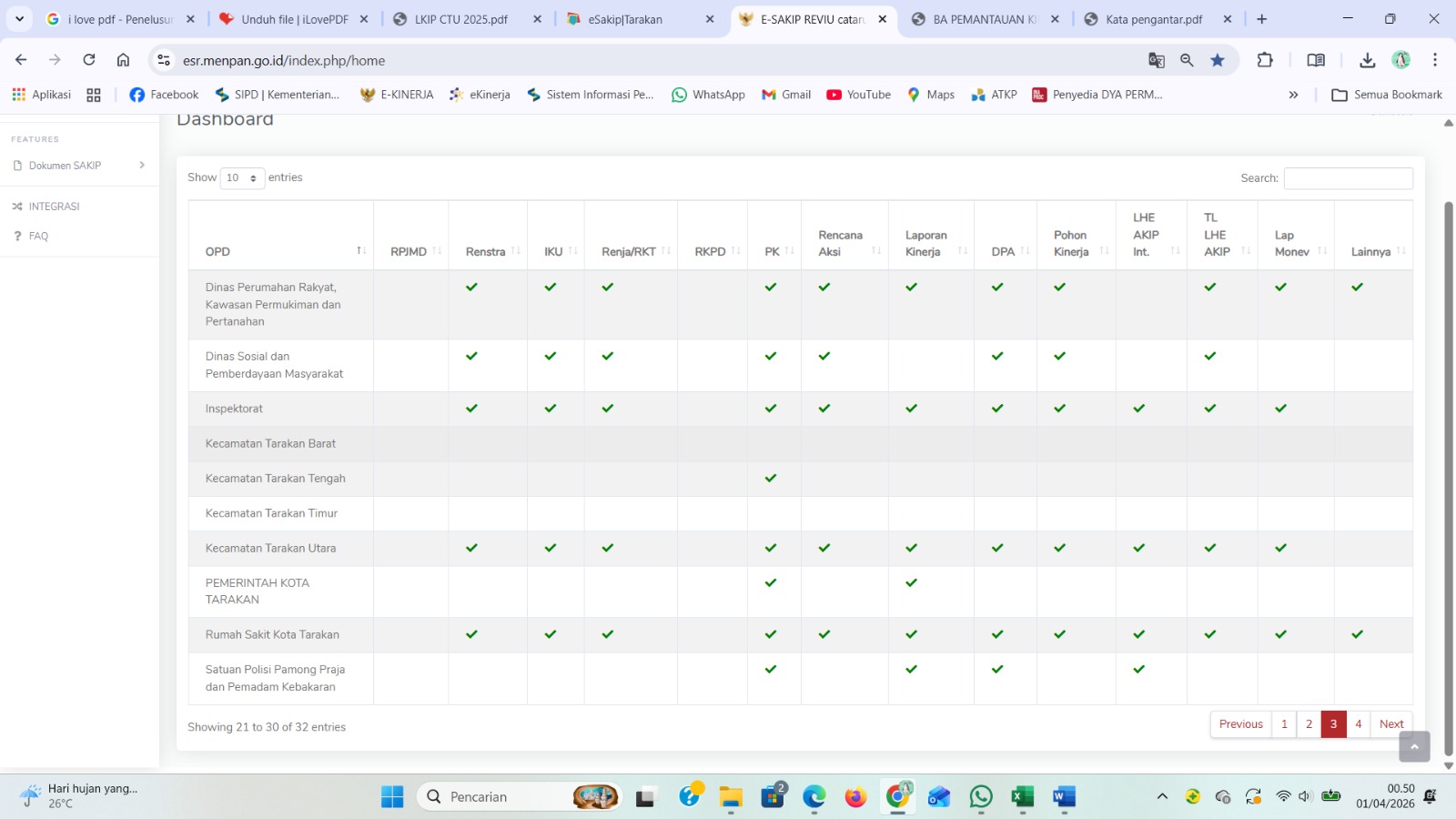Open the Show entries count dropdown
This screenshot has width=1456, height=819.
point(242,178)
